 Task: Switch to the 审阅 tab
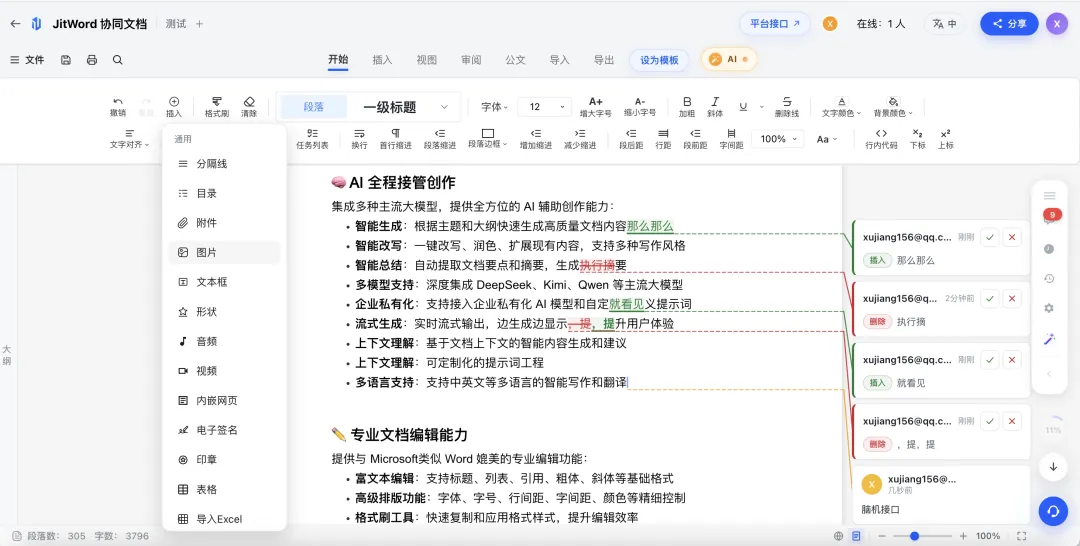[471, 60]
